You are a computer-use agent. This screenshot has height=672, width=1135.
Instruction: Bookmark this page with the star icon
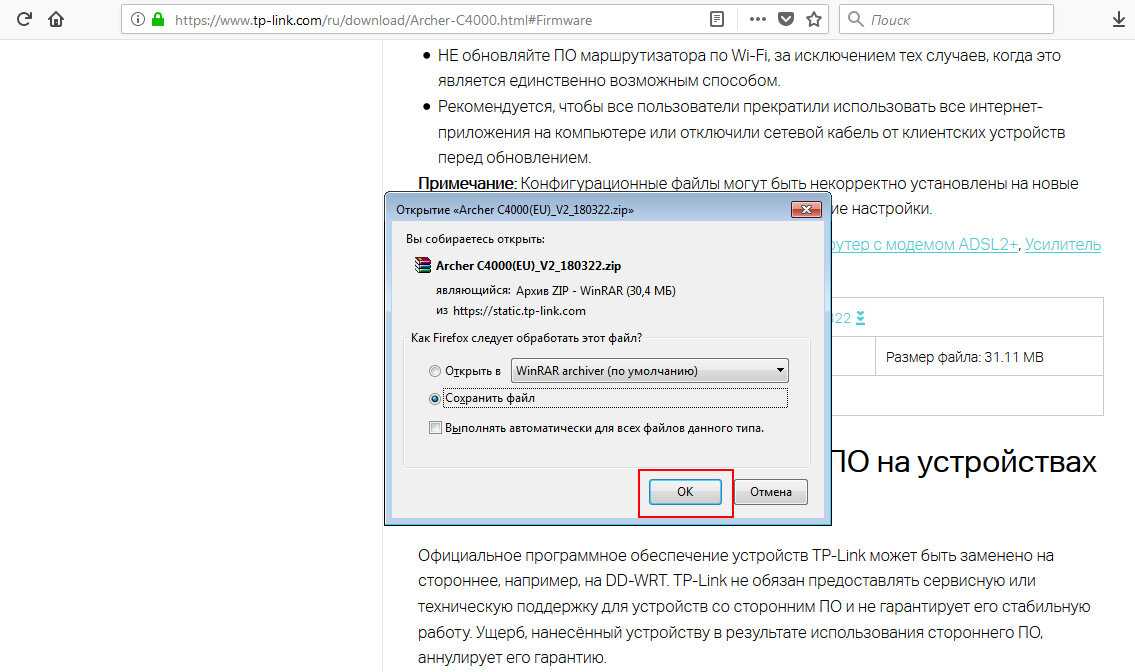(x=814, y=20)
